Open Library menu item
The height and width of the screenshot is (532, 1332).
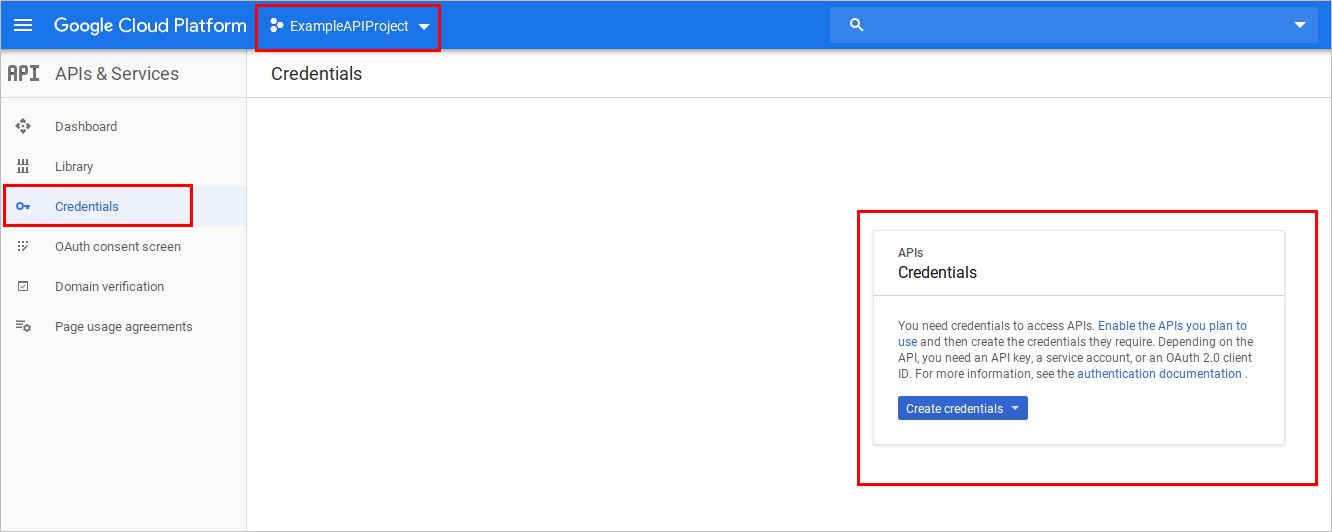click(x=74, y=167)
